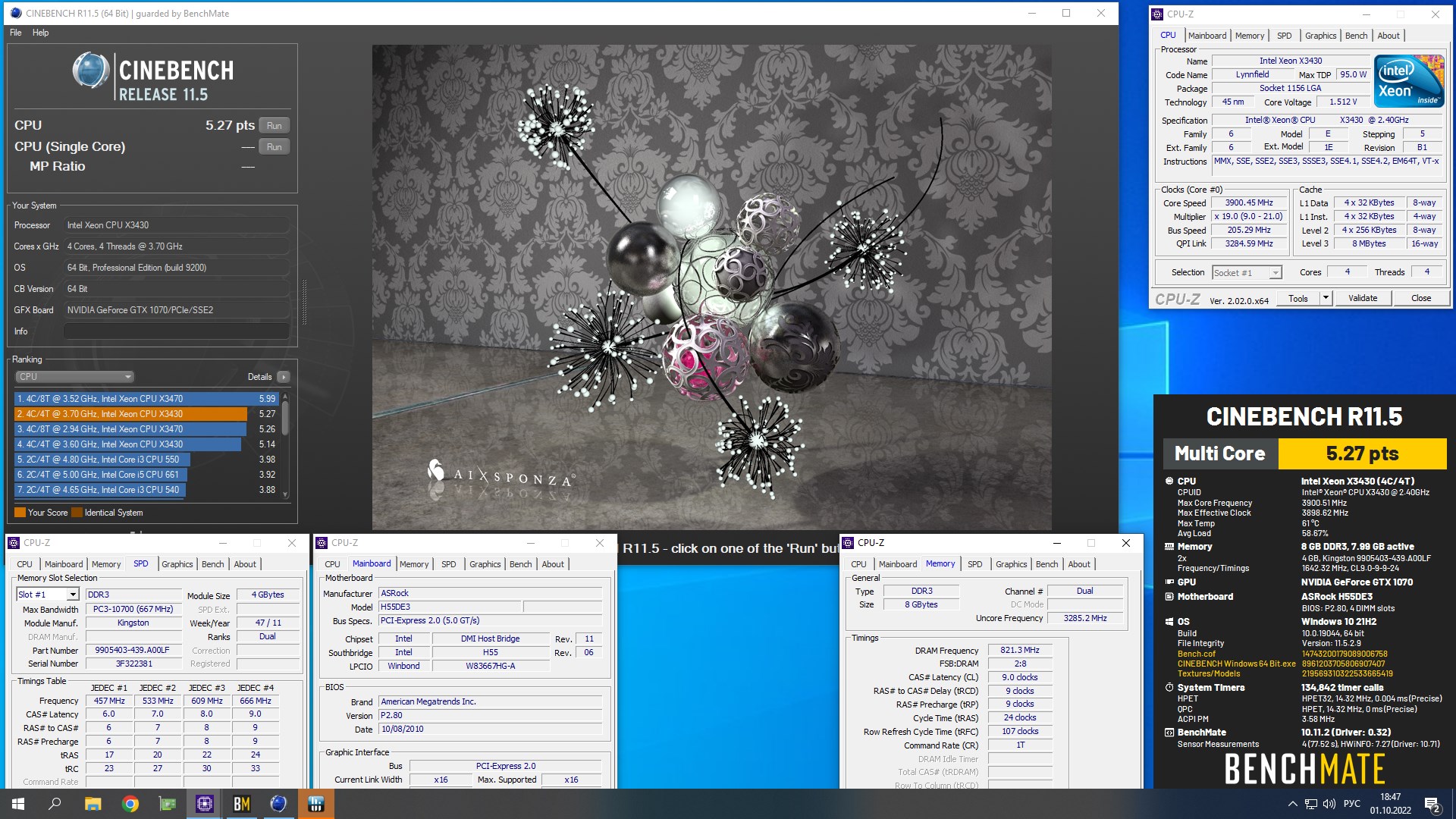Expand ranking Details arrow button
The width and height of the screenshot is (1456, 819).
point(284,377)
